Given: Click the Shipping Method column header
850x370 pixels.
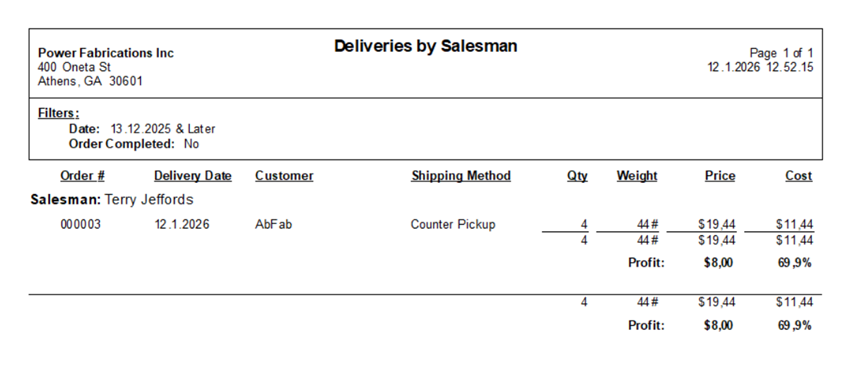Looking at the screenshot, I should pyautogui.click(x=461, y=176).
